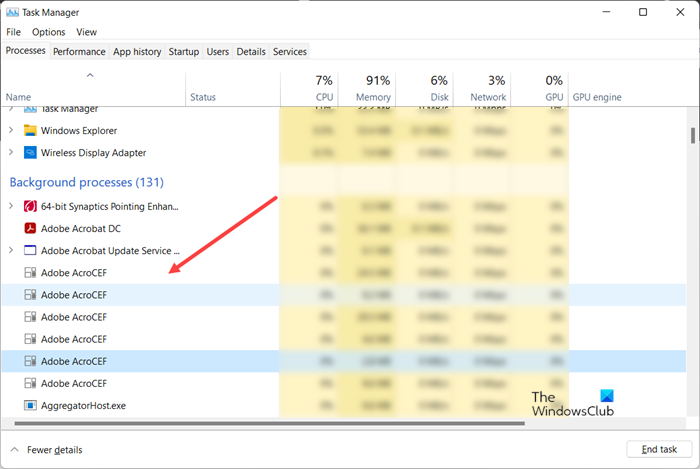700x469 pixels.
Task: Select the 64-bit Synaptics Pointing Enhancer row
Action: point(344,206)
